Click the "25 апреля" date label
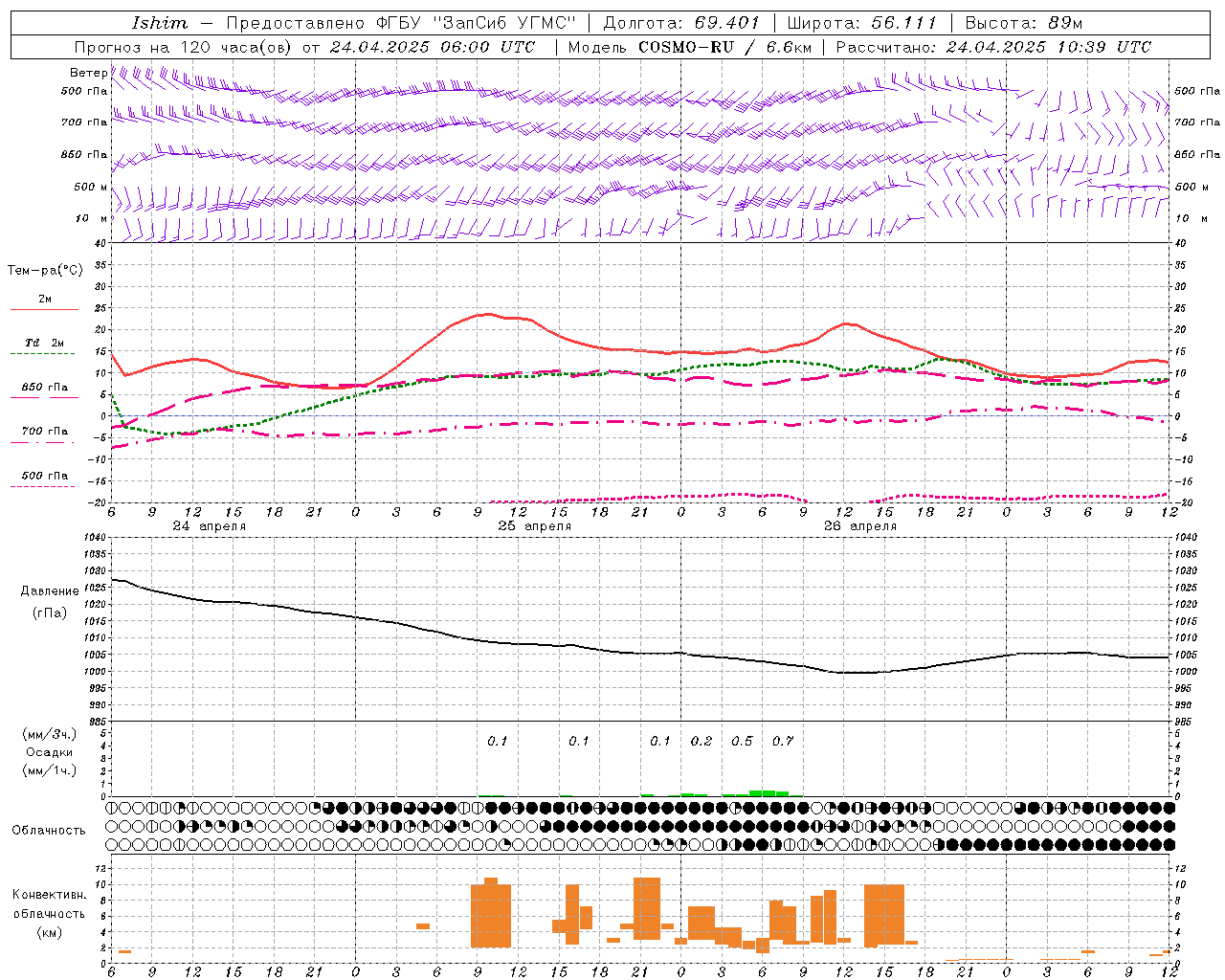The height and width of the screenshot is (980, 1225). [534, 526]
